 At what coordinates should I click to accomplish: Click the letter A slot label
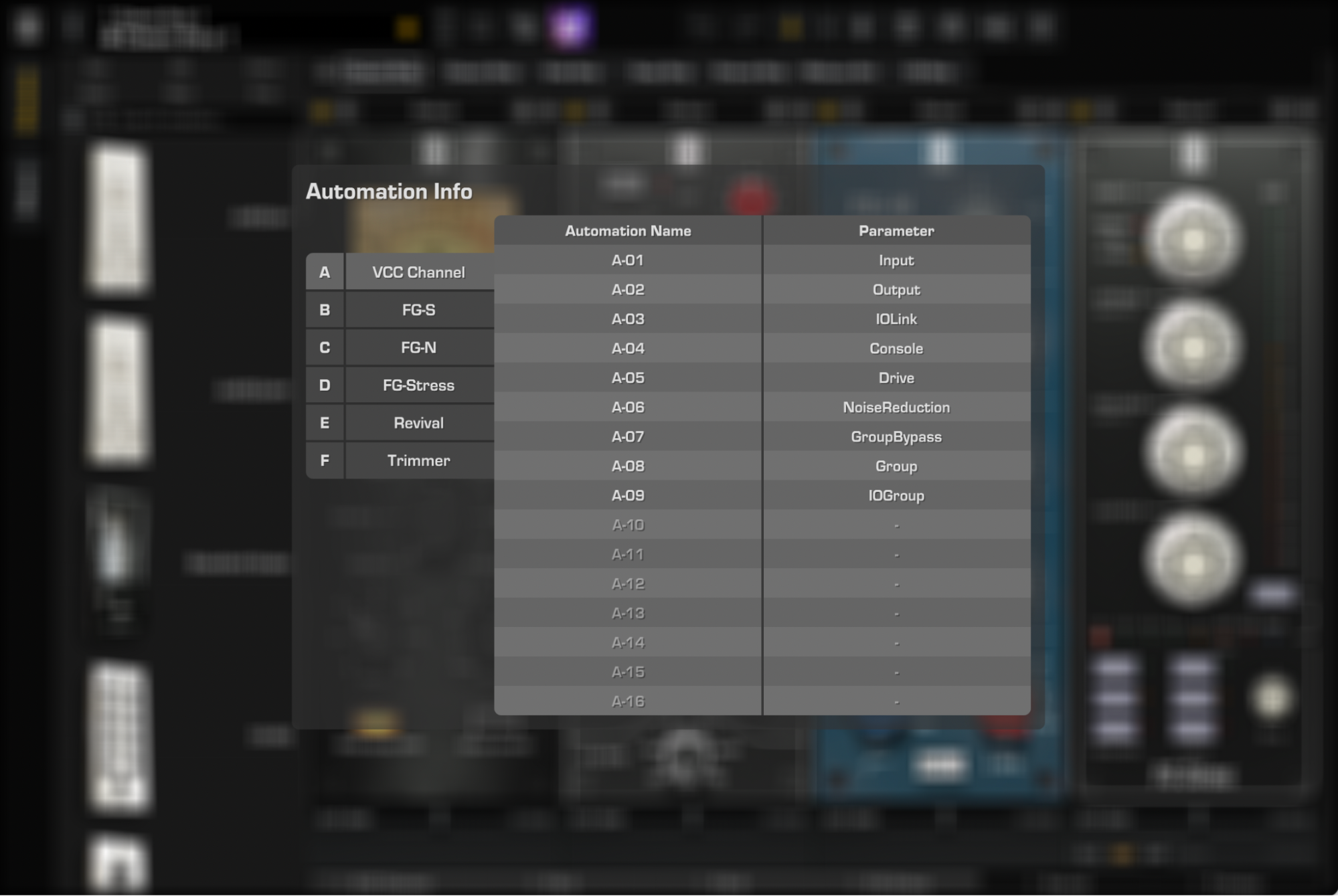click(325, 272)
